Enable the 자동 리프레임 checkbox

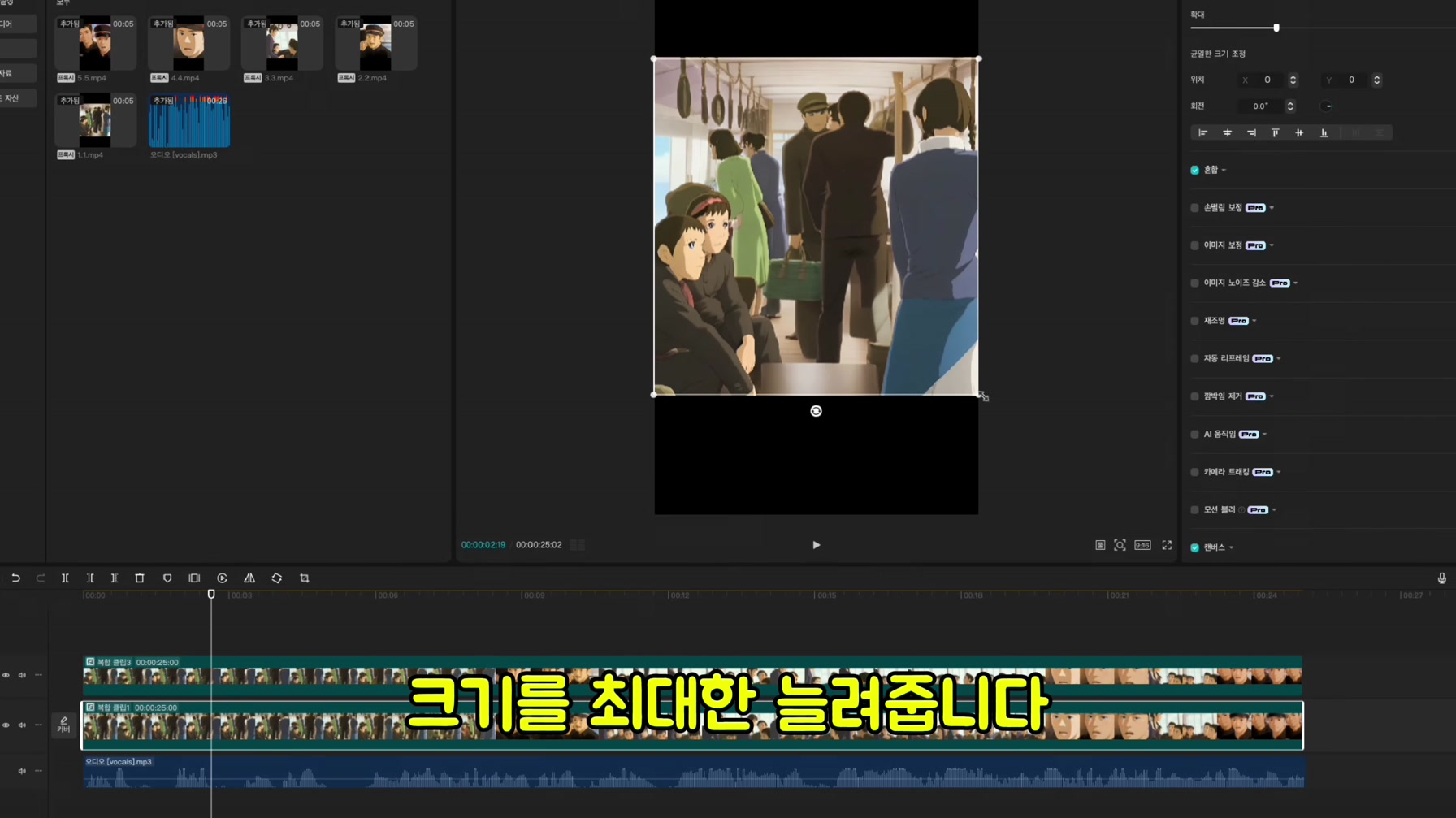point(1194,359)
